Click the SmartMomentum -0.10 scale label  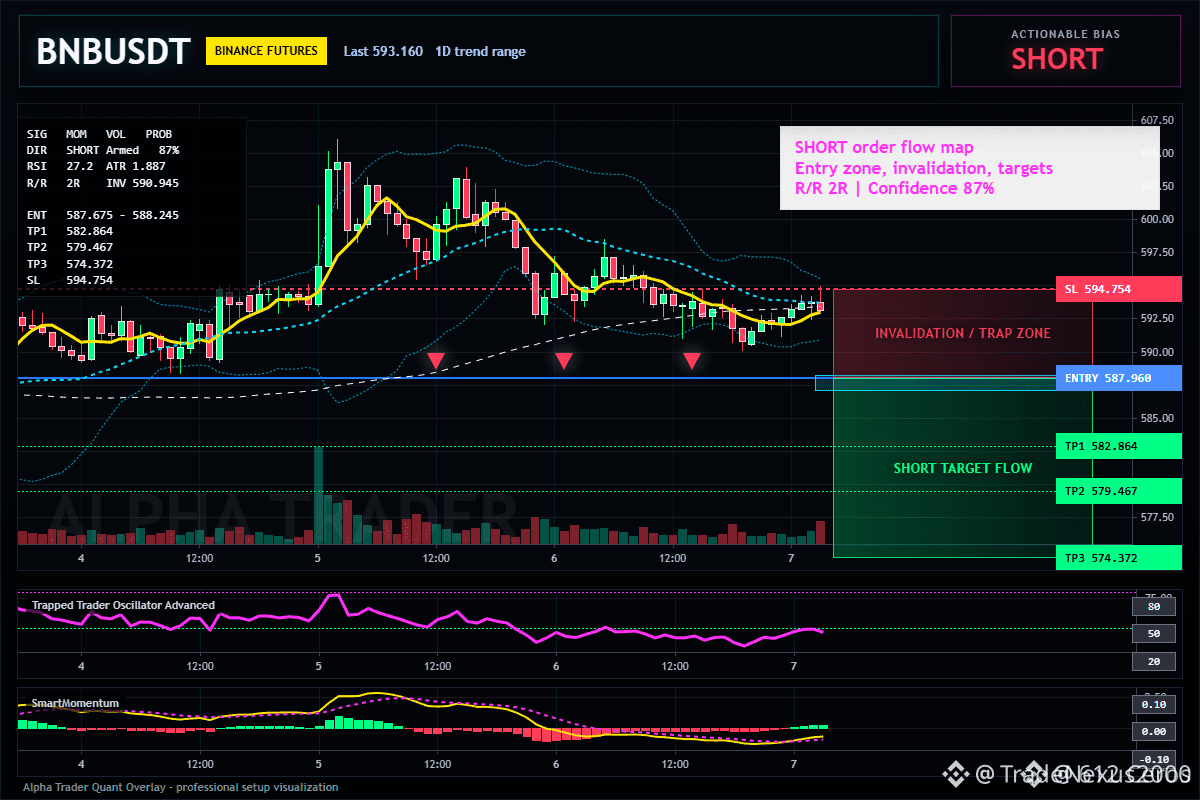1153,760
